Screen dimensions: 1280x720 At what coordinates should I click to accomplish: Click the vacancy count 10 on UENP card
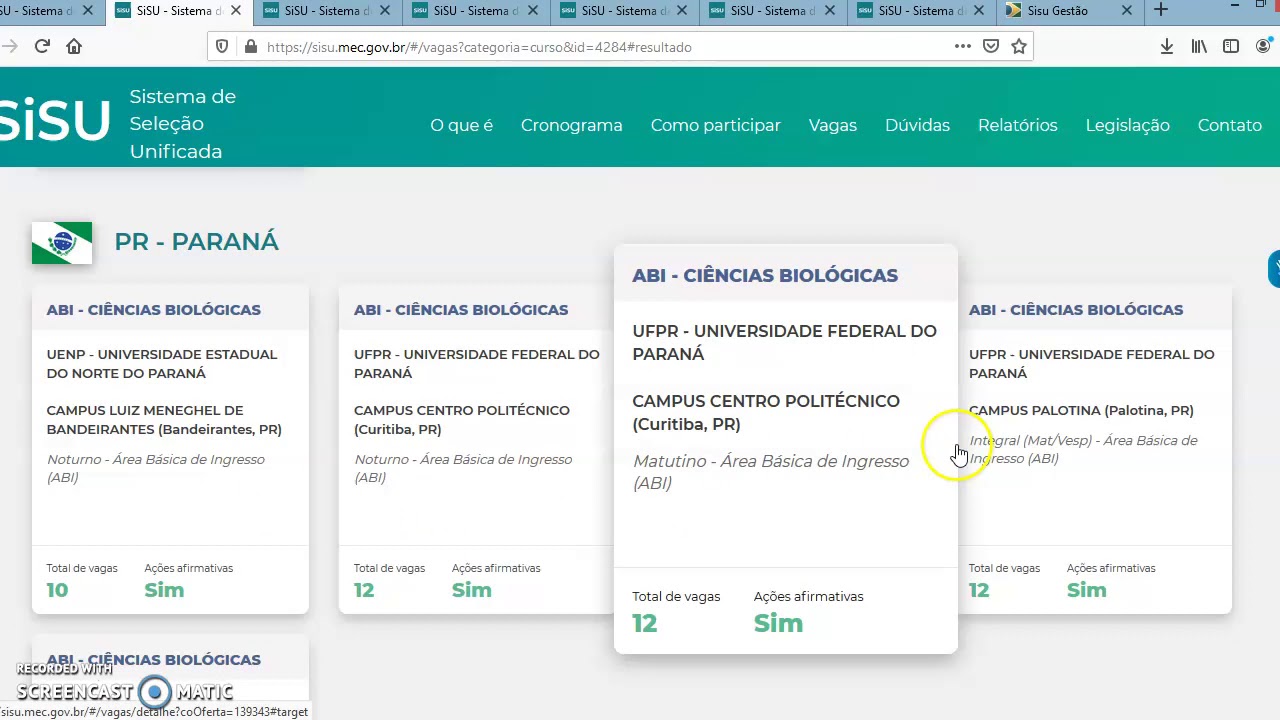[57, 590]
